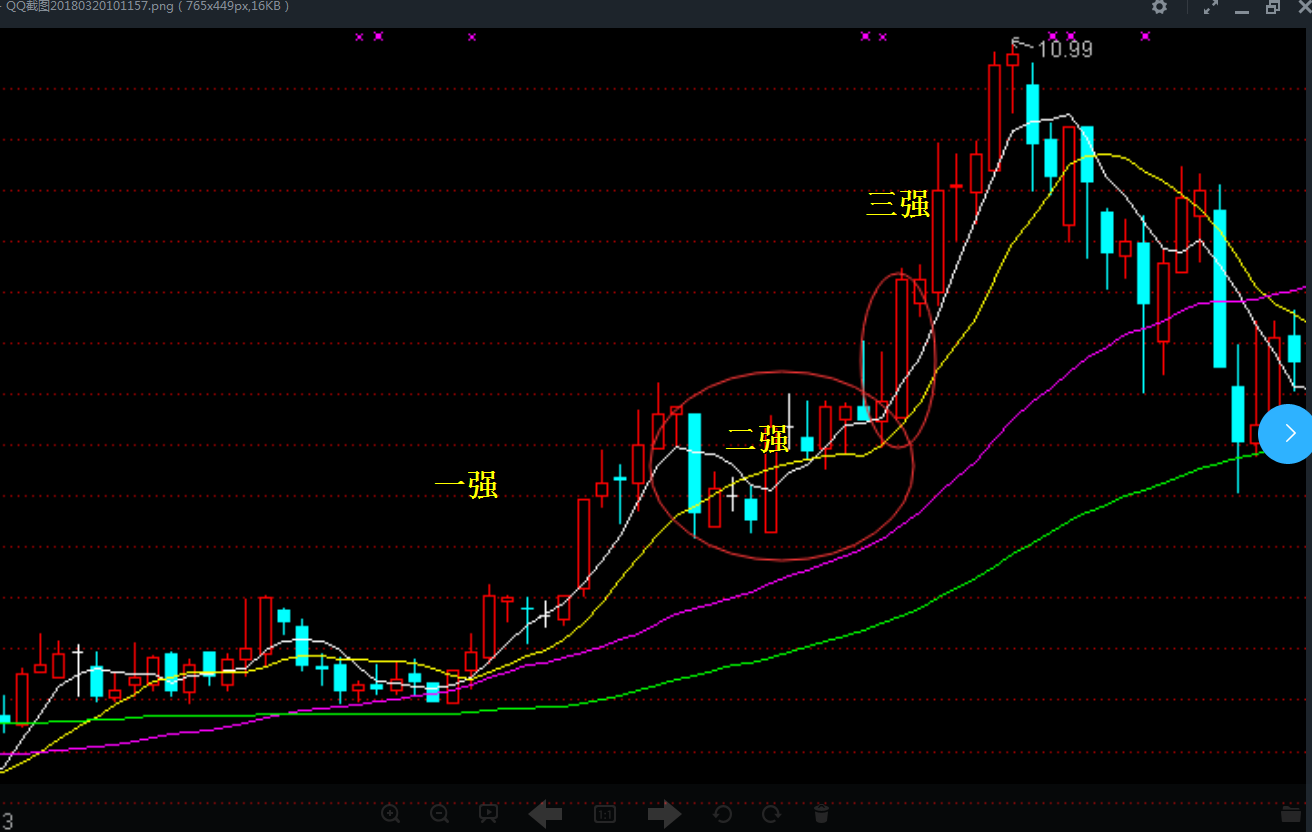
Task: Click the yellow 一强 label on the chart
Action: pos(466,486)
